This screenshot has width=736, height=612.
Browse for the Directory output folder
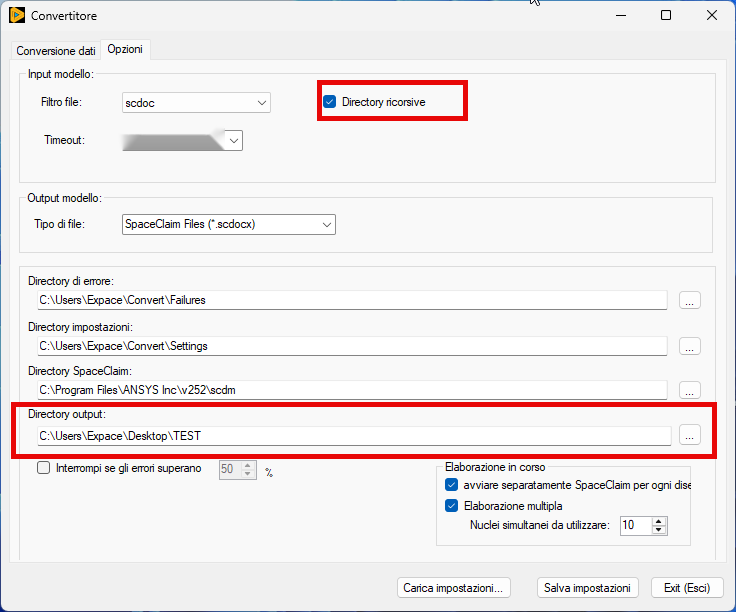[690, 435]
